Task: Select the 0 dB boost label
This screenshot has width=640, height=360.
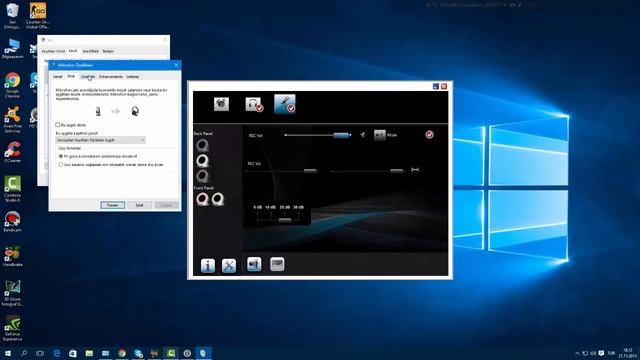Action: 257,207
